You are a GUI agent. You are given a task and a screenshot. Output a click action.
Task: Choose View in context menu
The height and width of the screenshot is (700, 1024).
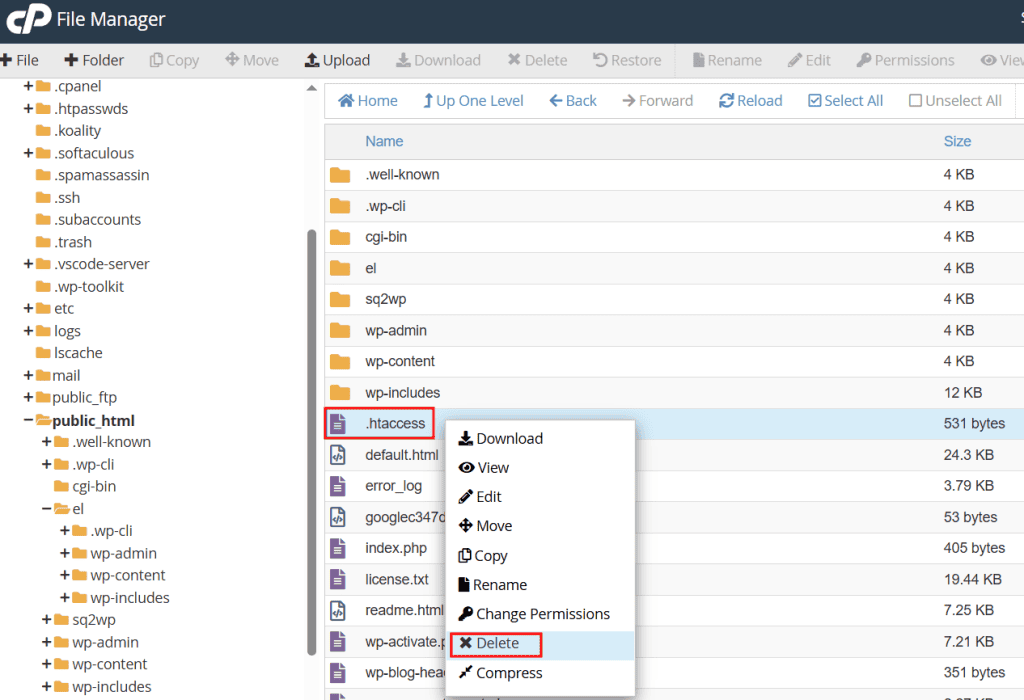(x=484, y=468)
